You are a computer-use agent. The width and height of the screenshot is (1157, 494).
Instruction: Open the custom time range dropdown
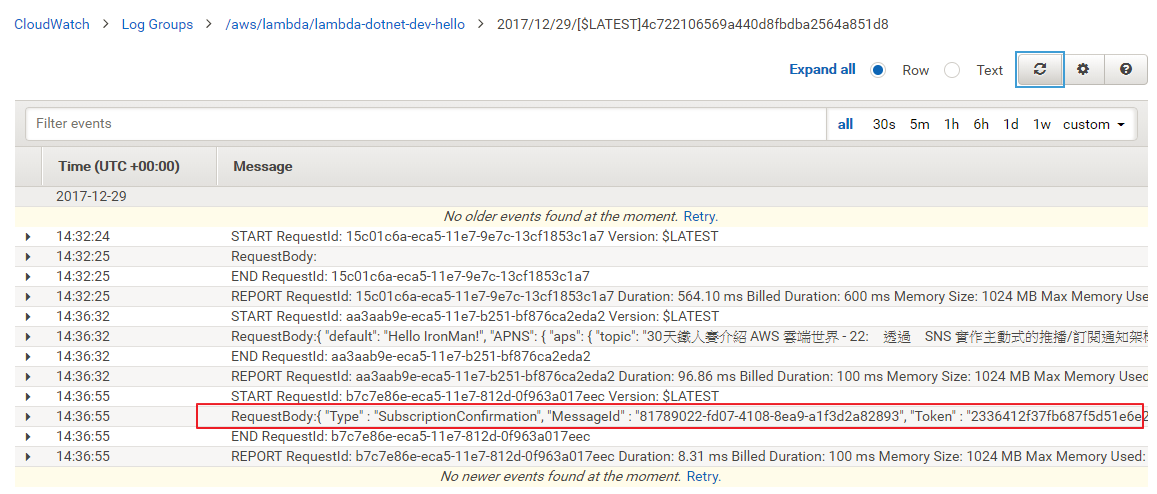click(1093, 124)
